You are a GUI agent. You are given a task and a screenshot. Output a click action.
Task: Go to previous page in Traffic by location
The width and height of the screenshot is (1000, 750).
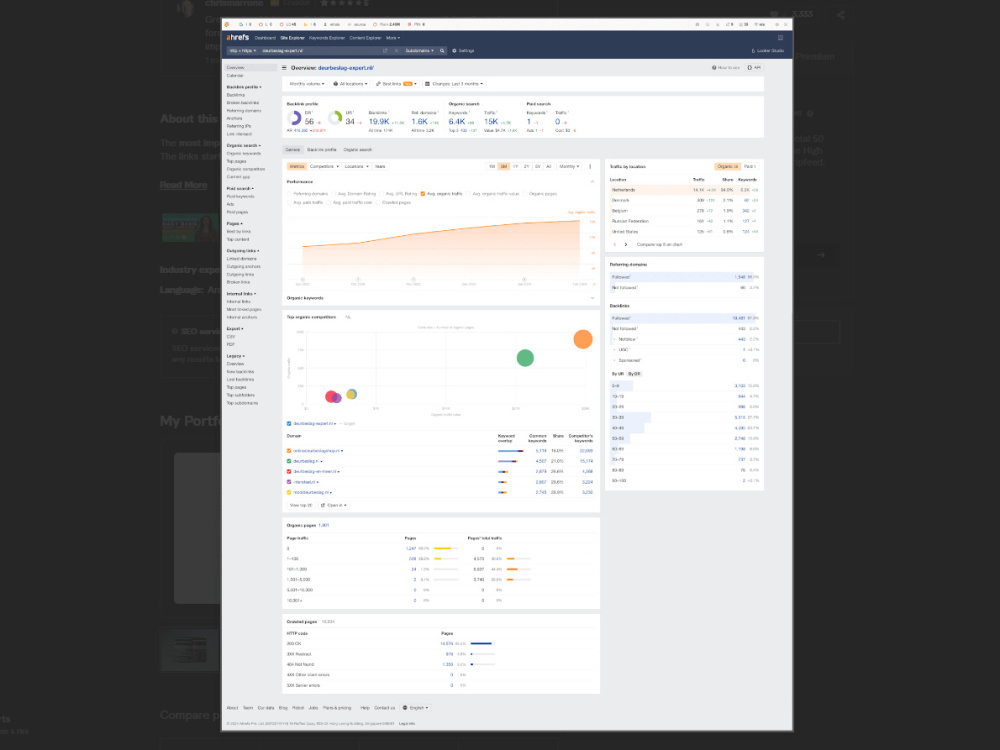pyautogui.click(x=615, y=244)
